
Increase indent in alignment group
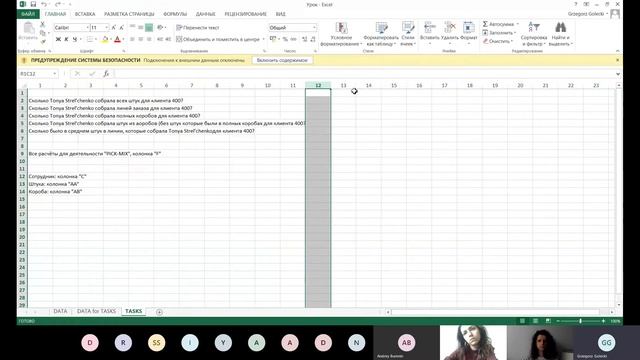168,39
